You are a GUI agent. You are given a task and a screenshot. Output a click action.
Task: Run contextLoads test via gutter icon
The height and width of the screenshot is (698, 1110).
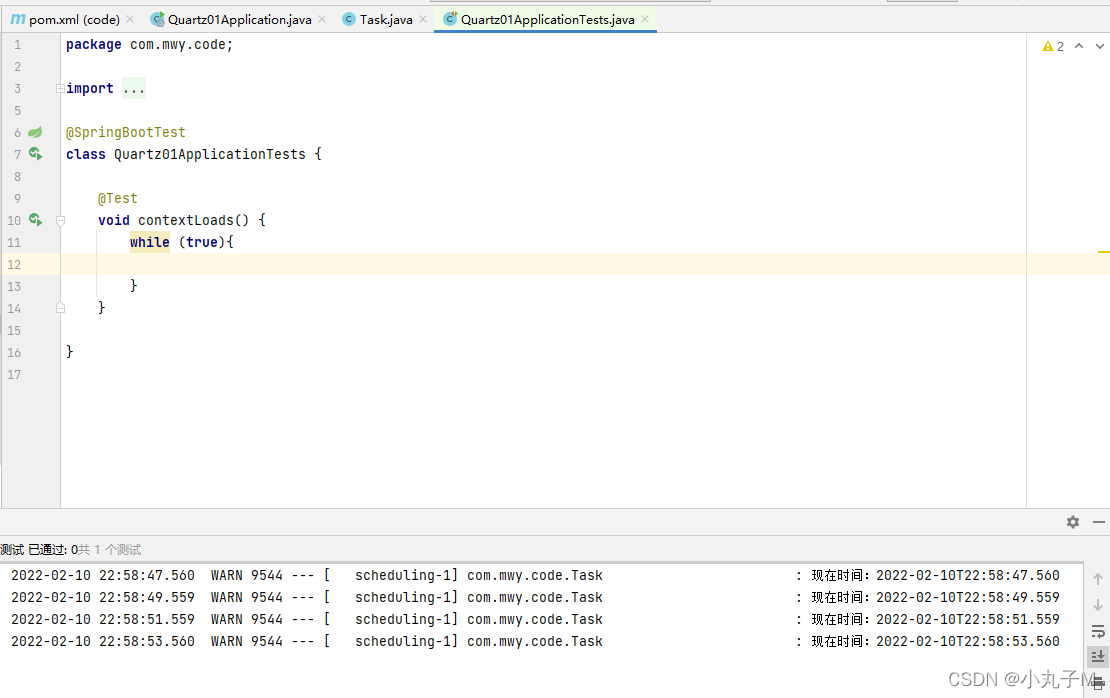[x=35, y=220]
